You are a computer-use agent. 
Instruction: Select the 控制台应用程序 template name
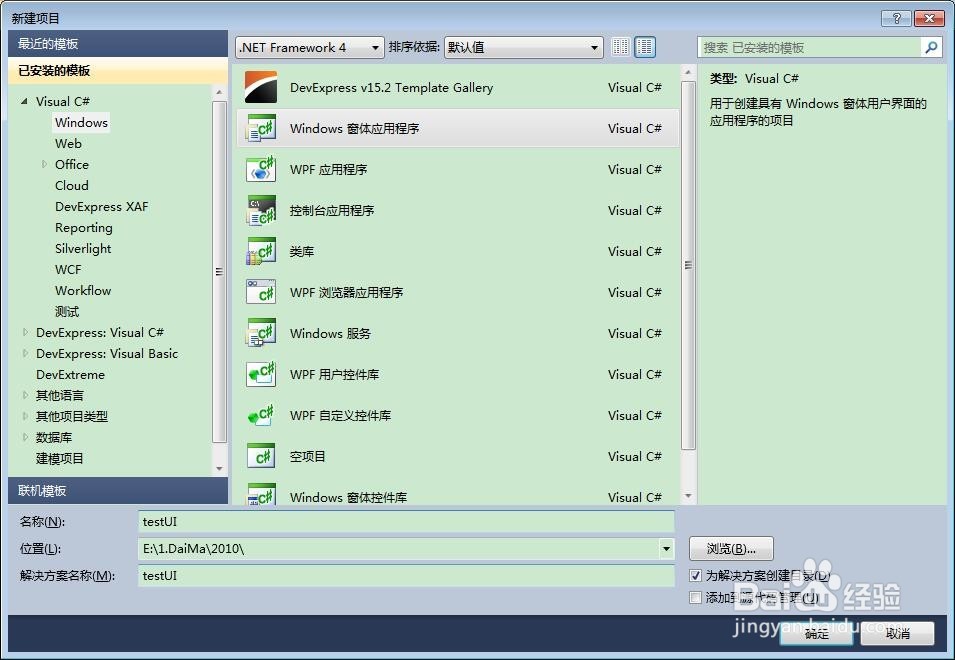click(x=332, y=211)
